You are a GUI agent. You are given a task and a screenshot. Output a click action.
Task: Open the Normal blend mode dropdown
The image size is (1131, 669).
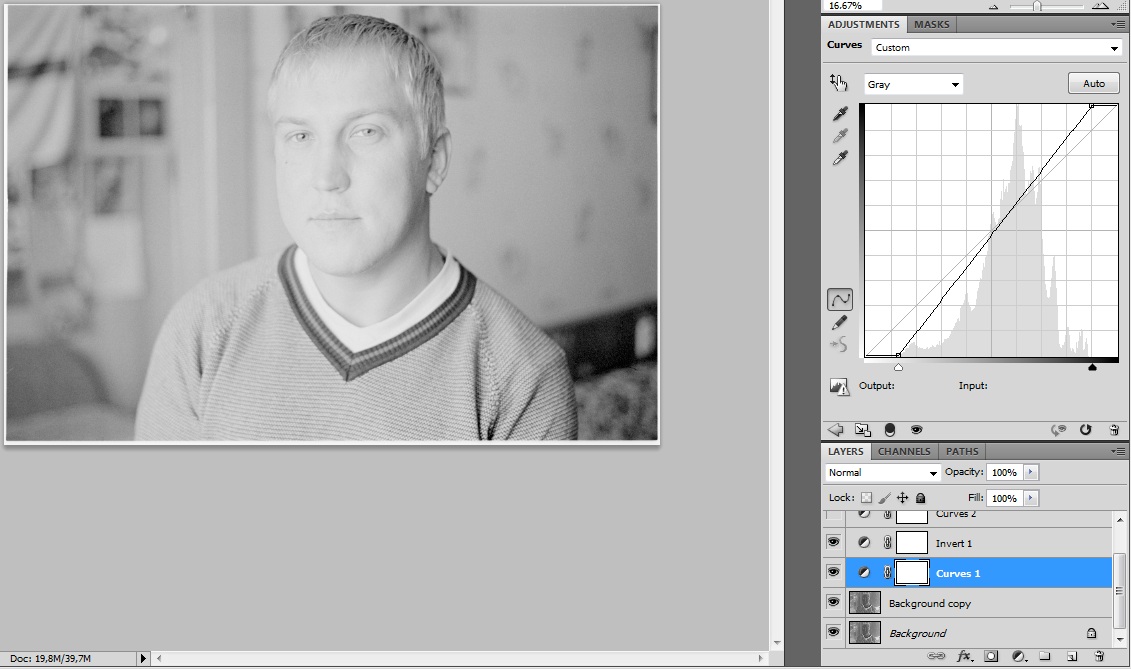coord(883,472)
